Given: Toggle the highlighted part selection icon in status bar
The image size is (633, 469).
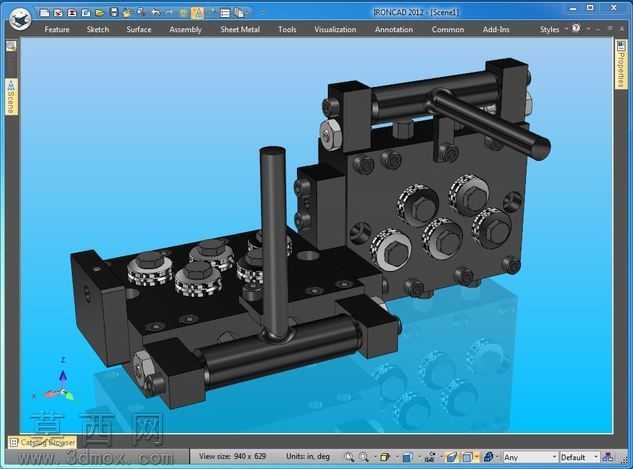Looking at the screenshot, I should (x=467, y=457).
